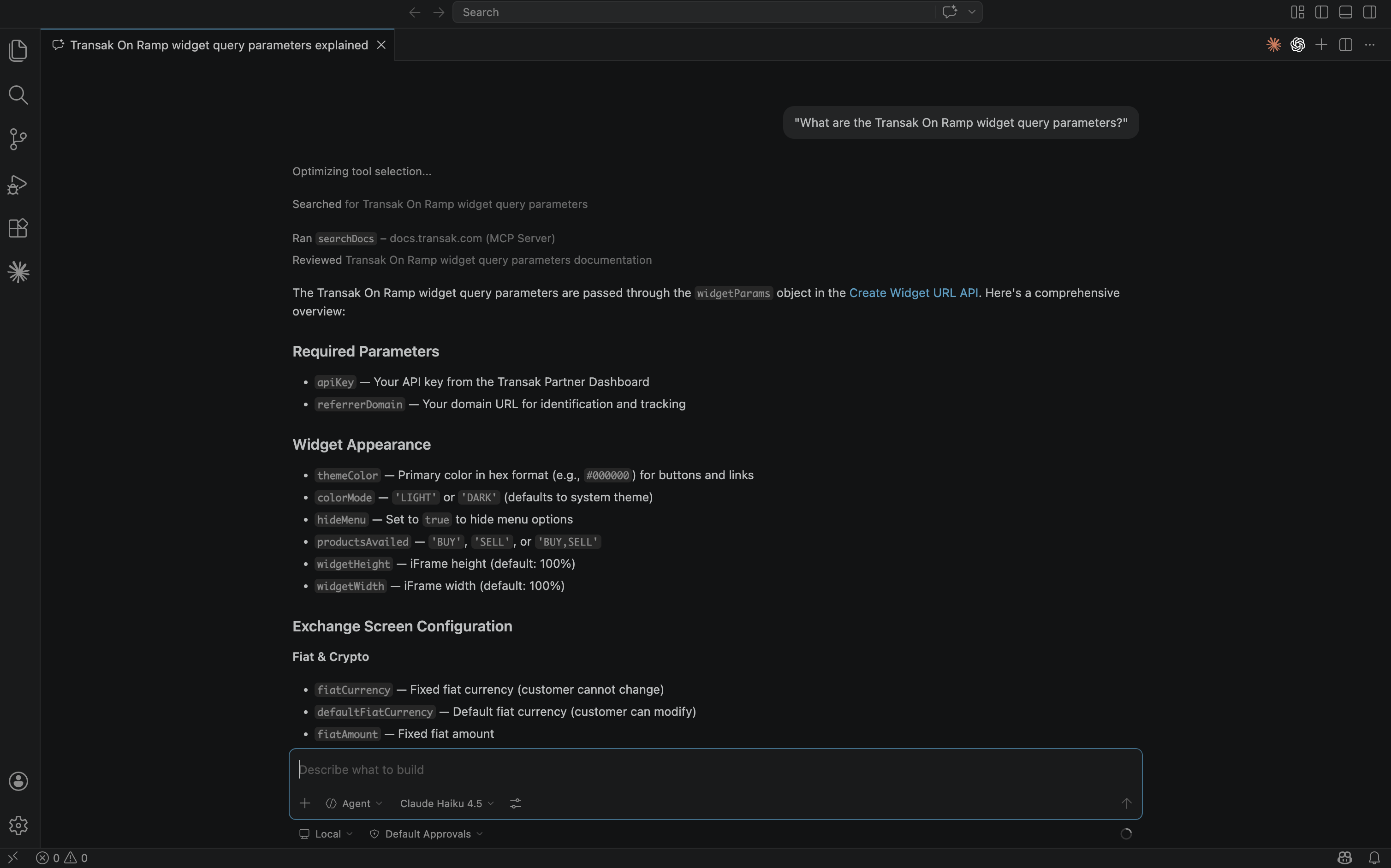Open the Claude sidebar icon
Viewport: 1391px width, 868px height.
(18, 272)
